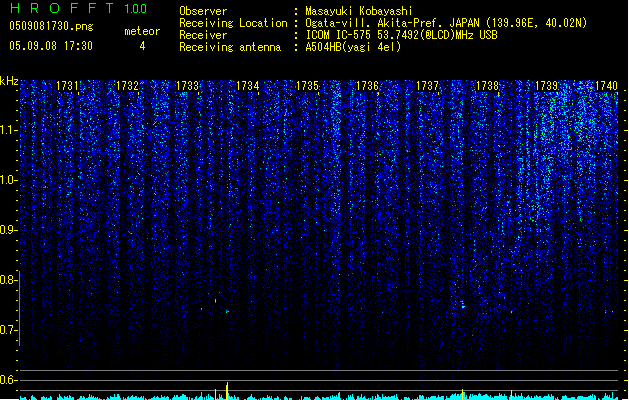
Task: Click the tall yellow spike below 1733
Action: 227,391
